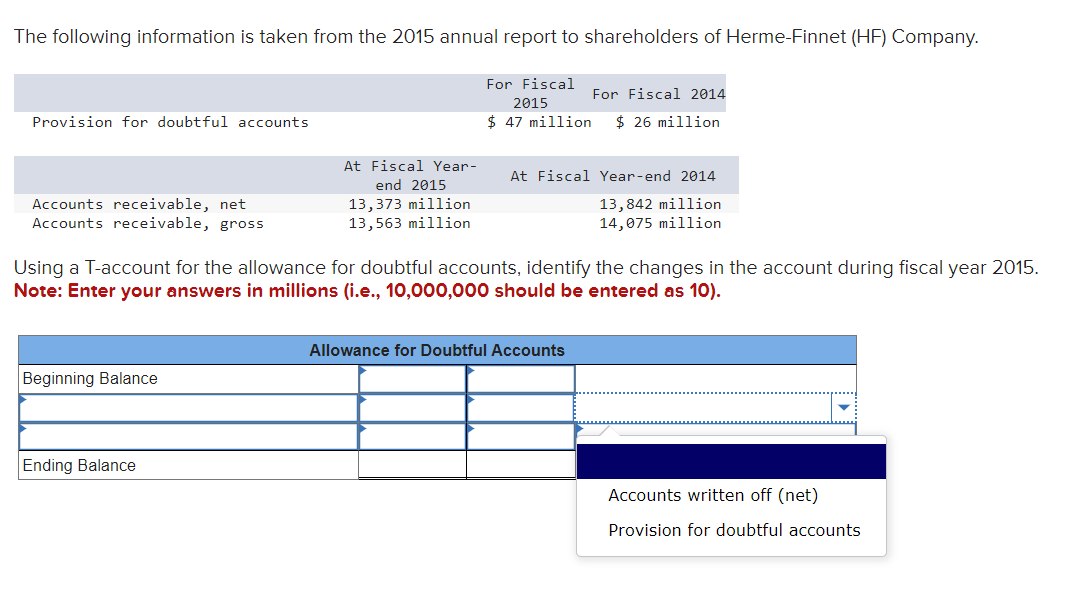Click the Ending Balance credit input cell
The image size is (1065, 604).
pyautogui.click(x=520, y=466)
